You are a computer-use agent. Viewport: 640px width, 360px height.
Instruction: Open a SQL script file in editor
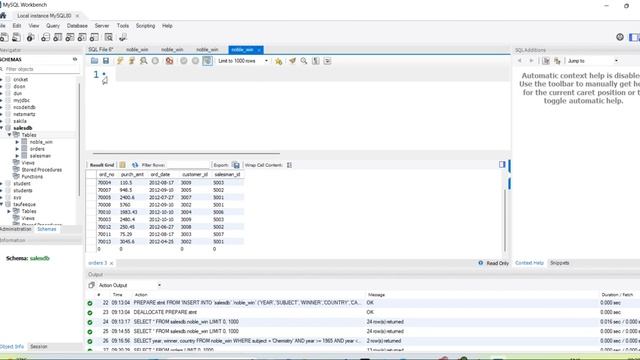pos(94,61)
